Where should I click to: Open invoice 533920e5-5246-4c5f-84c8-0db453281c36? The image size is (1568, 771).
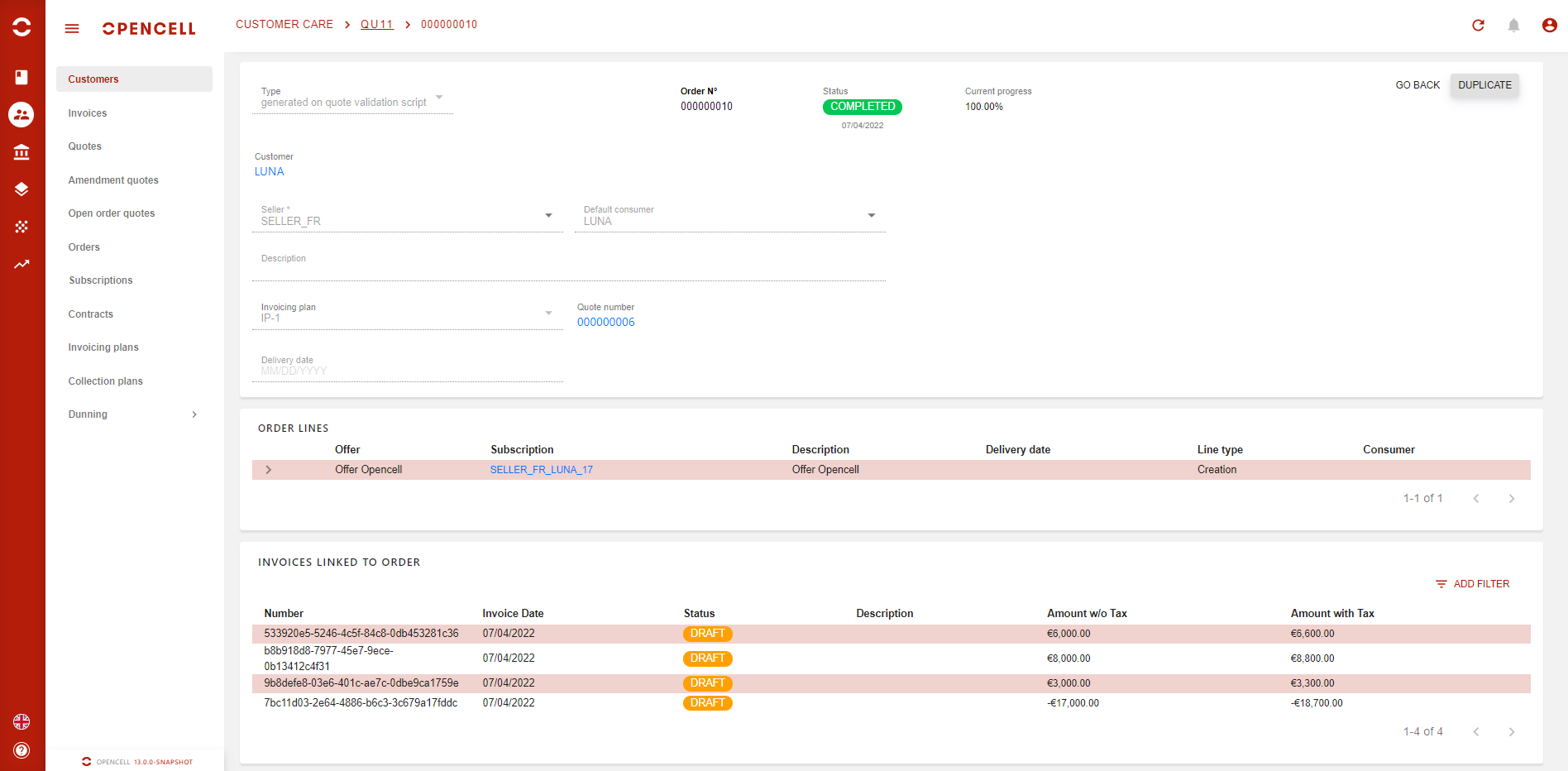pos(361,634)
